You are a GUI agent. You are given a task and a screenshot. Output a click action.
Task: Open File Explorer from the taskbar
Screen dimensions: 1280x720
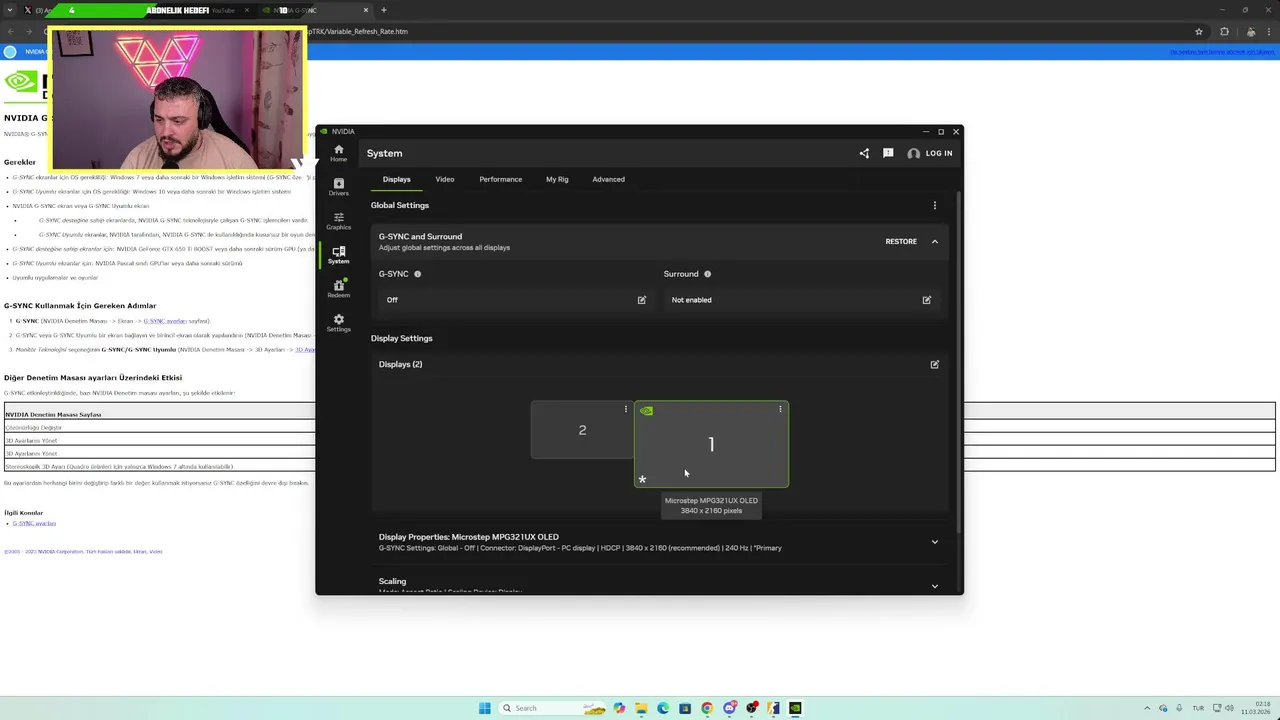(640, 708)
